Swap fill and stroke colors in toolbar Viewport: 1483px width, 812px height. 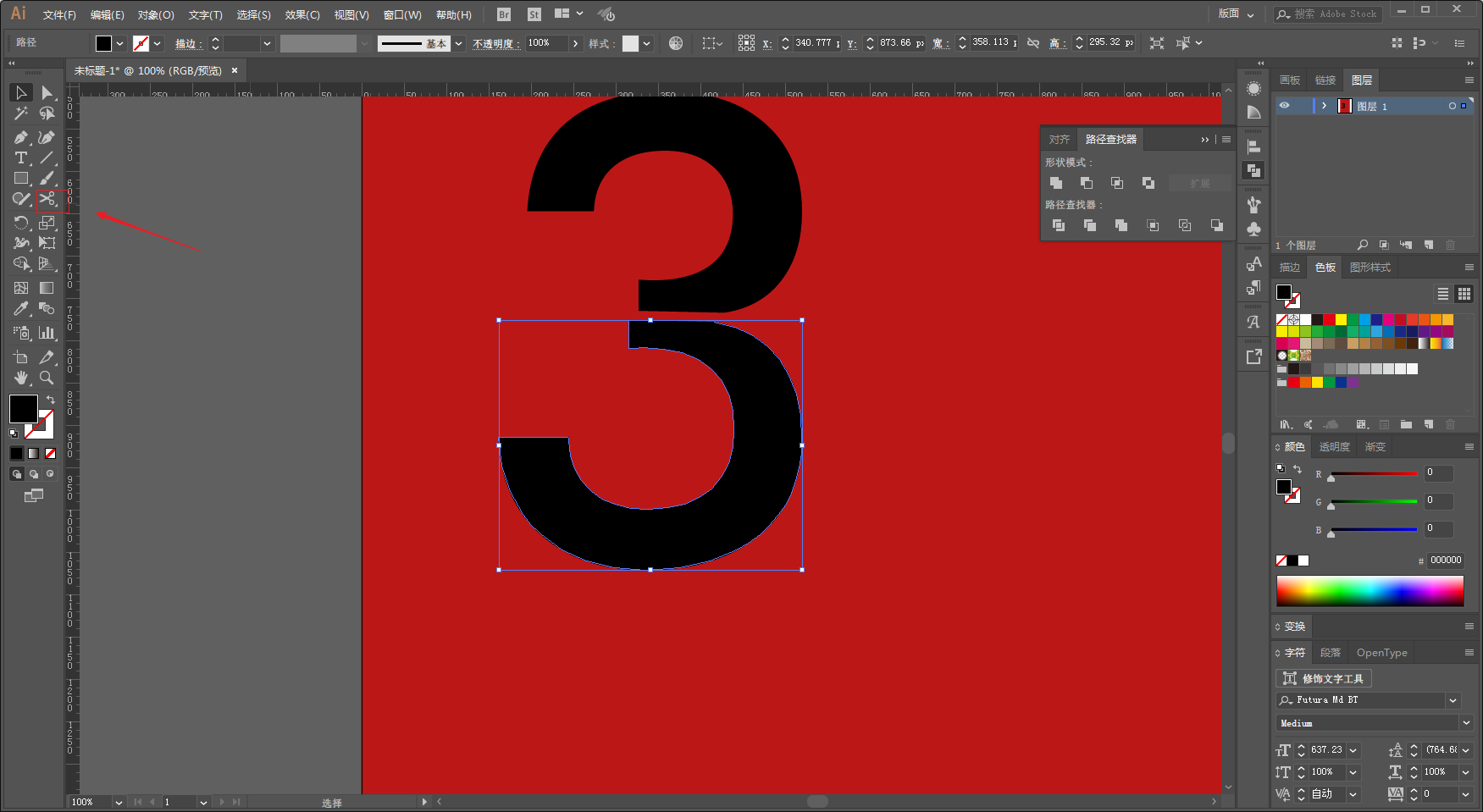(50, 400)
